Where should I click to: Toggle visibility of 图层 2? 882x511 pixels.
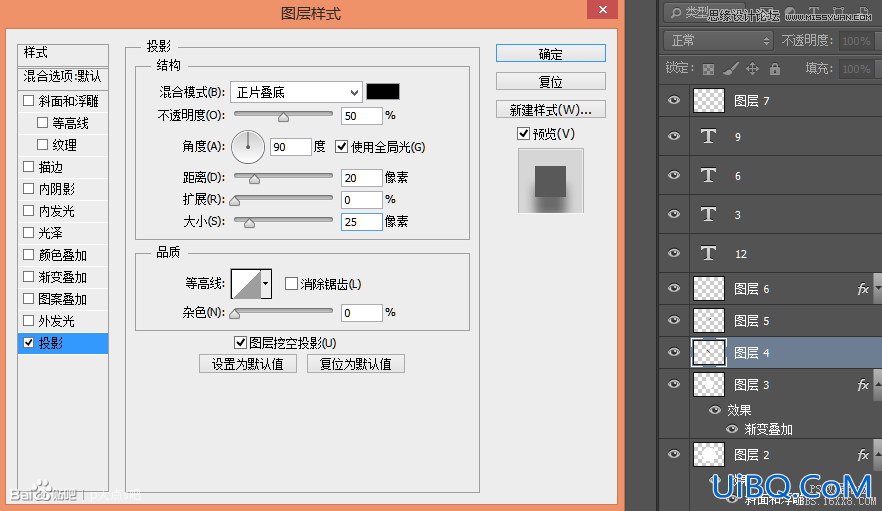coord(674,454)
